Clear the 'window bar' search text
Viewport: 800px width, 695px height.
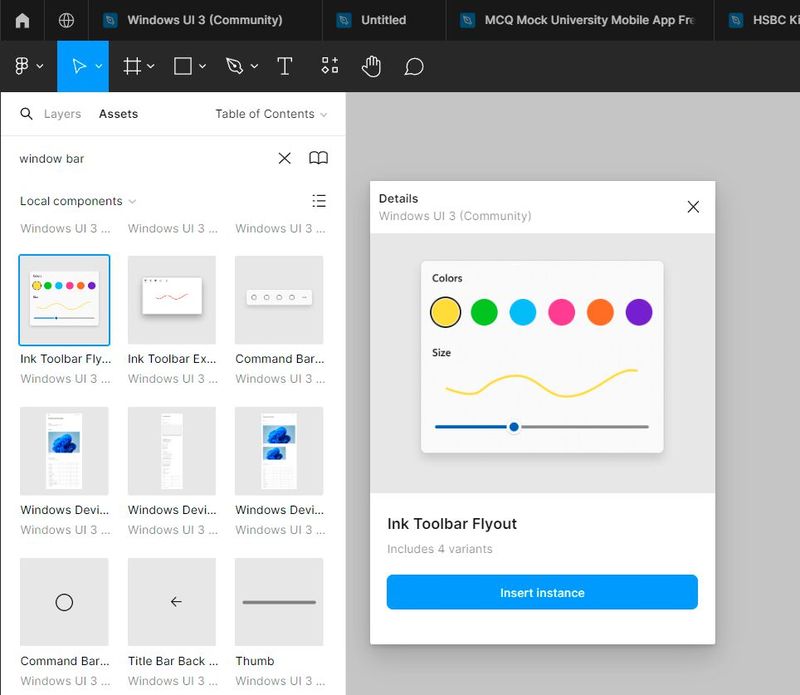285,158
